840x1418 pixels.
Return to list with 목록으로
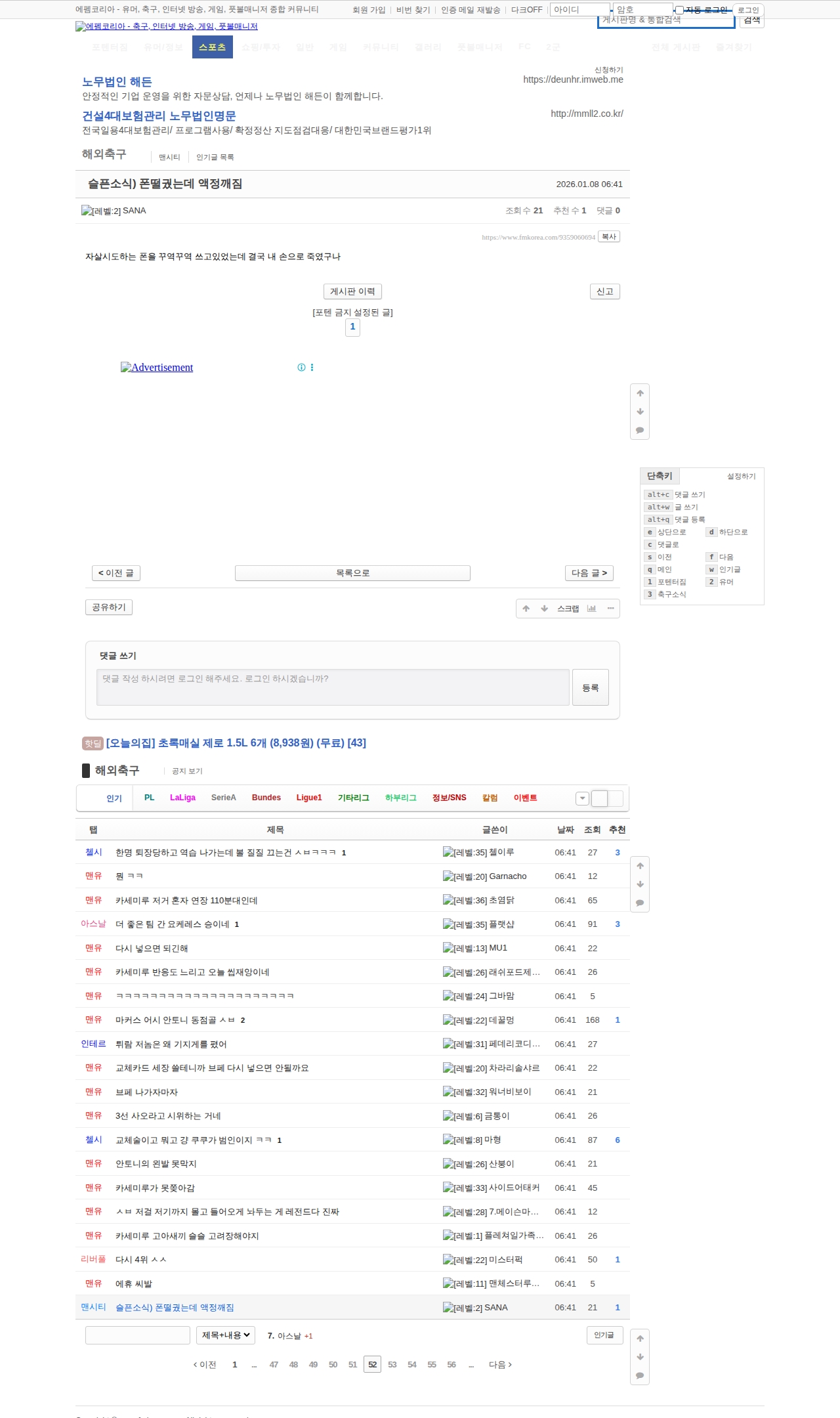(352, 573)
